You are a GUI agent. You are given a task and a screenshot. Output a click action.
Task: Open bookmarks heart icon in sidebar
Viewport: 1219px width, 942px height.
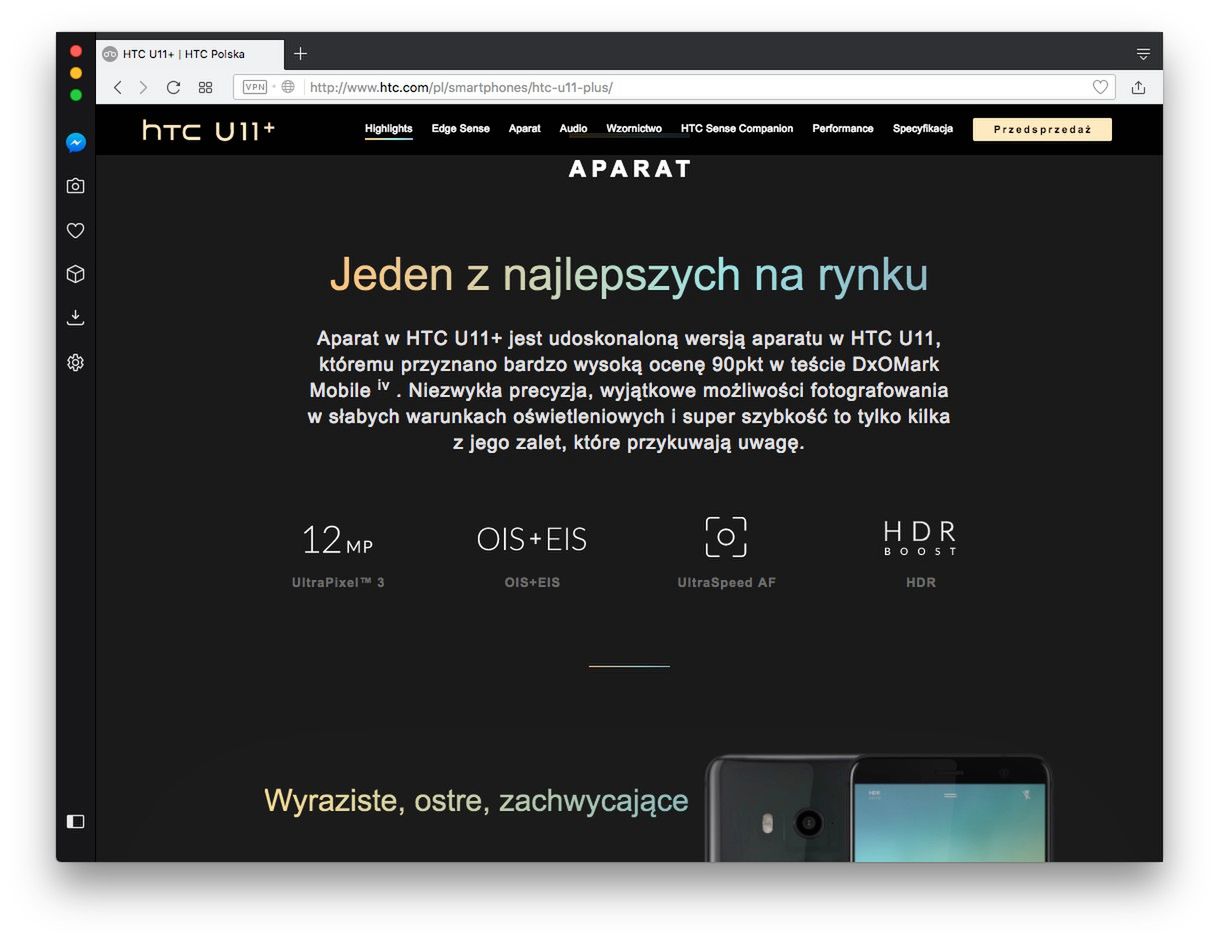pyautogui.click(x=76, y=230)
